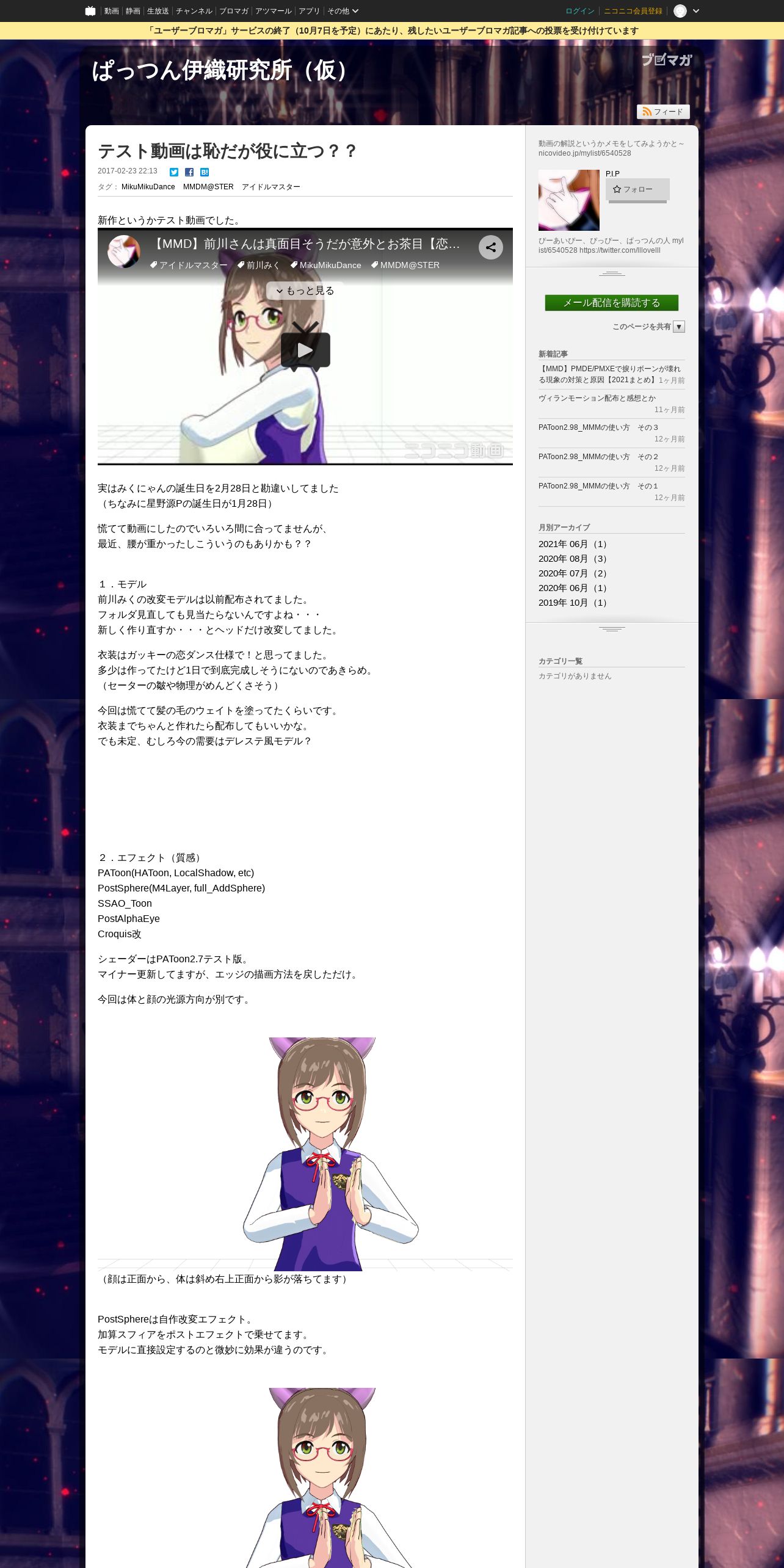This screenshot has width=784, height=1568.
Task: Open the 静画 menu item
Action: coord(132,11)
